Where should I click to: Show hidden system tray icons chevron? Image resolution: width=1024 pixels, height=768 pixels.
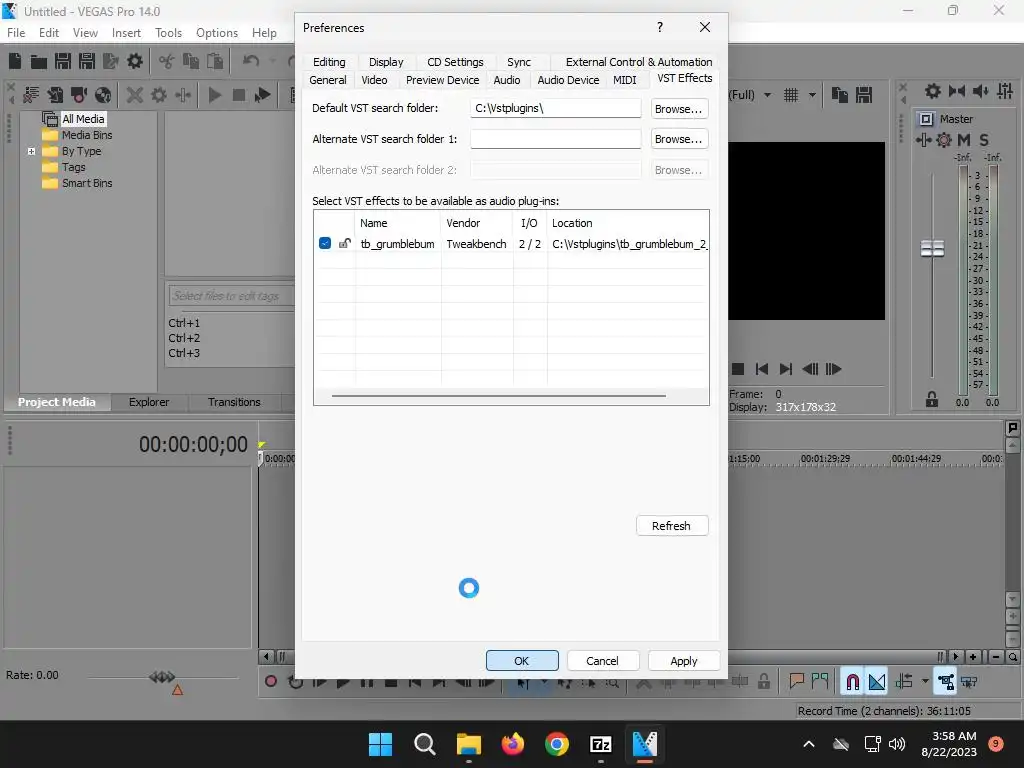click(808, 744)
